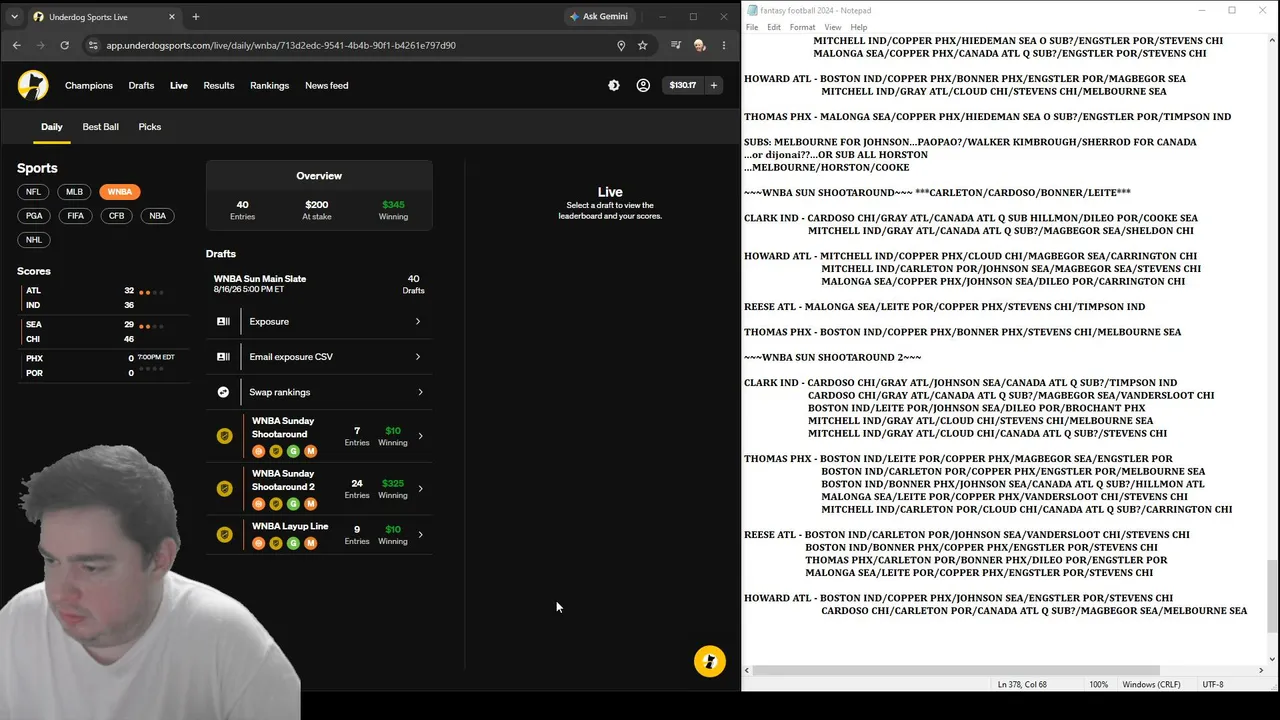Select the PGA sport filter
Screen dimensions: 1280x720
(34, 216)
